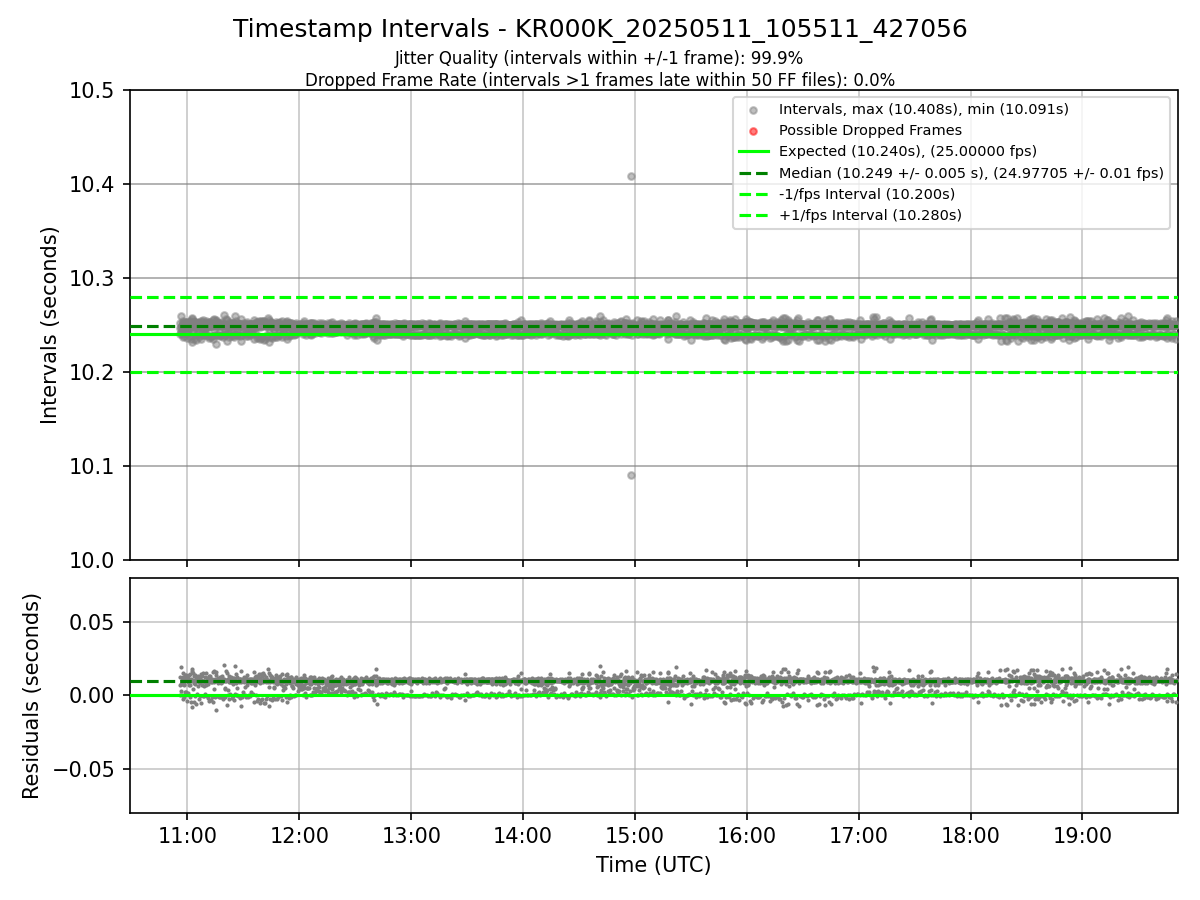Click legend entry 'Expected (10.240s), (25.00000 fps)'

click(x=908, y=151)
